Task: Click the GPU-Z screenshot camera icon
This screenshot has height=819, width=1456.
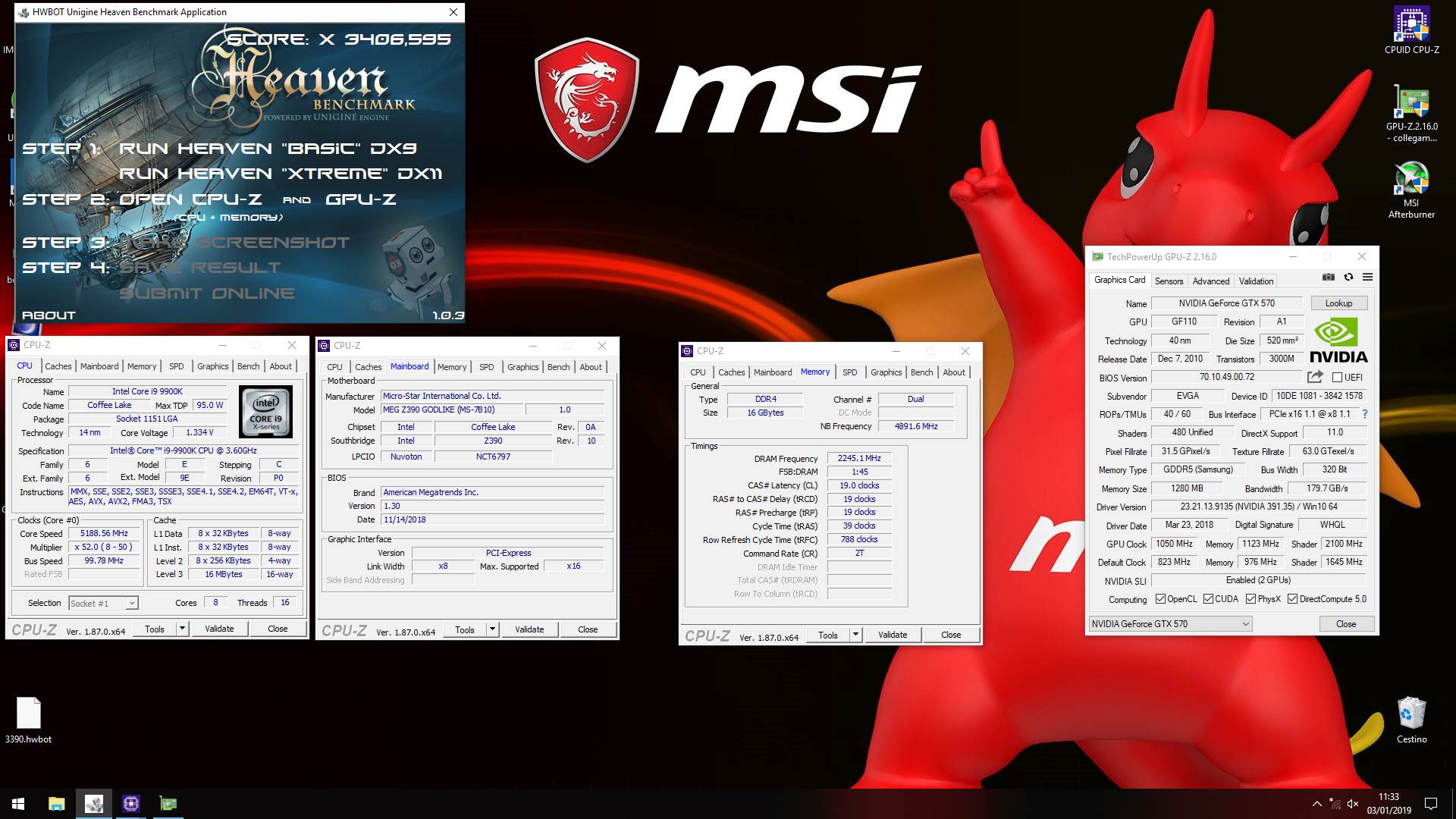Action: pos(1328,278)
